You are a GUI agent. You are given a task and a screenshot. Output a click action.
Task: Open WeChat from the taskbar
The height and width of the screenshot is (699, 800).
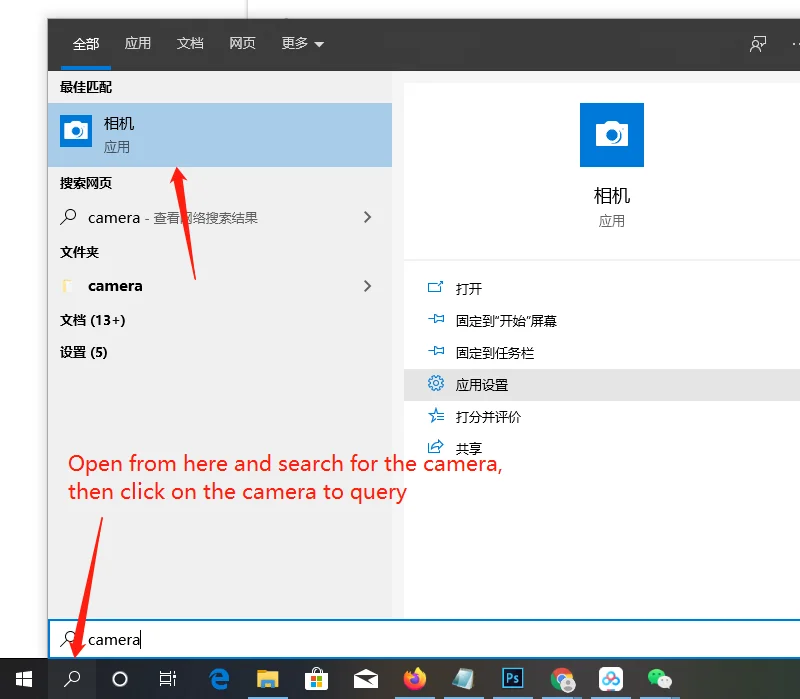(660, 679)
